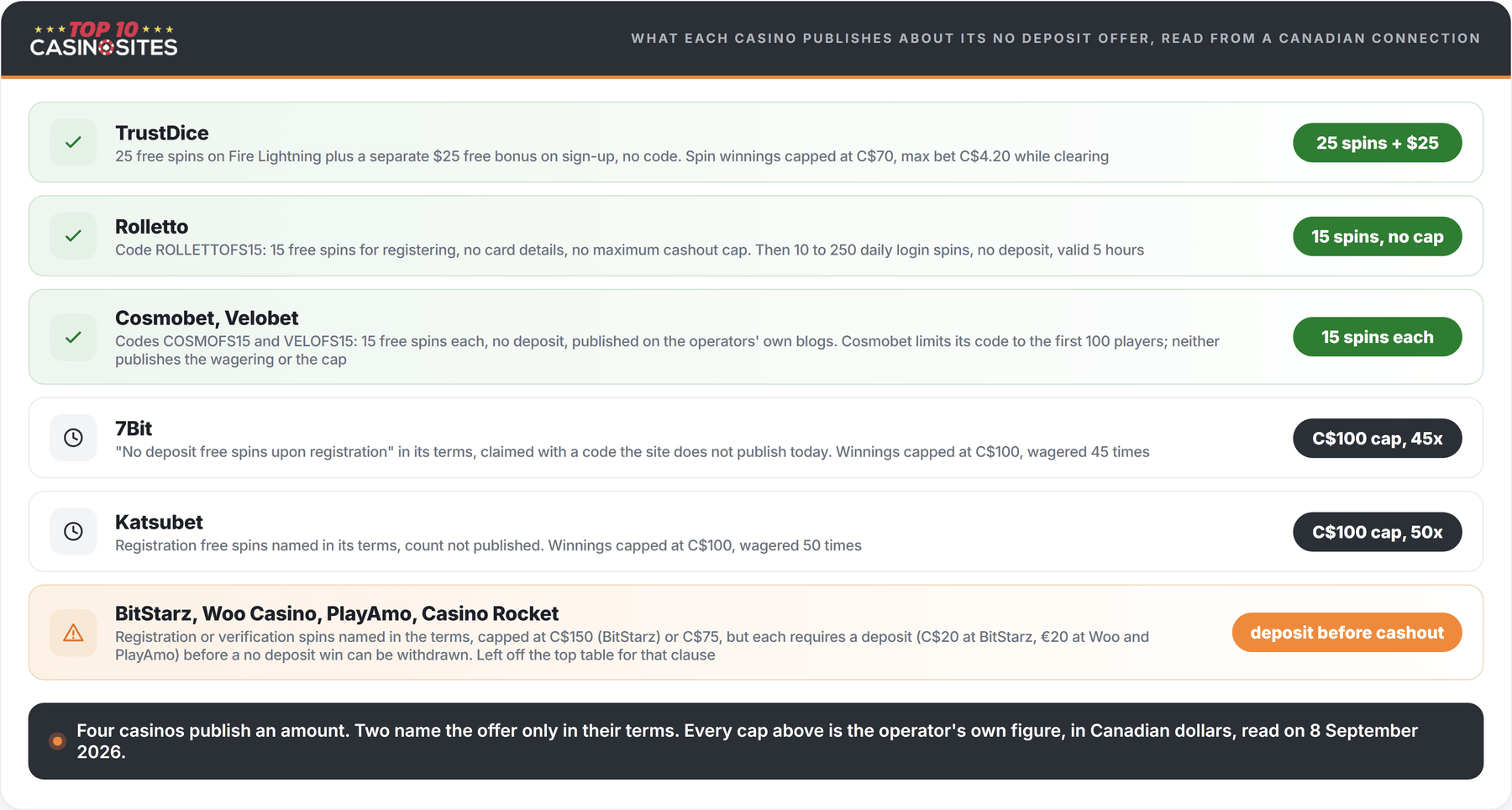The width and height of the screenshot is (1512, 810).
Task: Click the 15 spins each badge
Action: point(1377,337)
